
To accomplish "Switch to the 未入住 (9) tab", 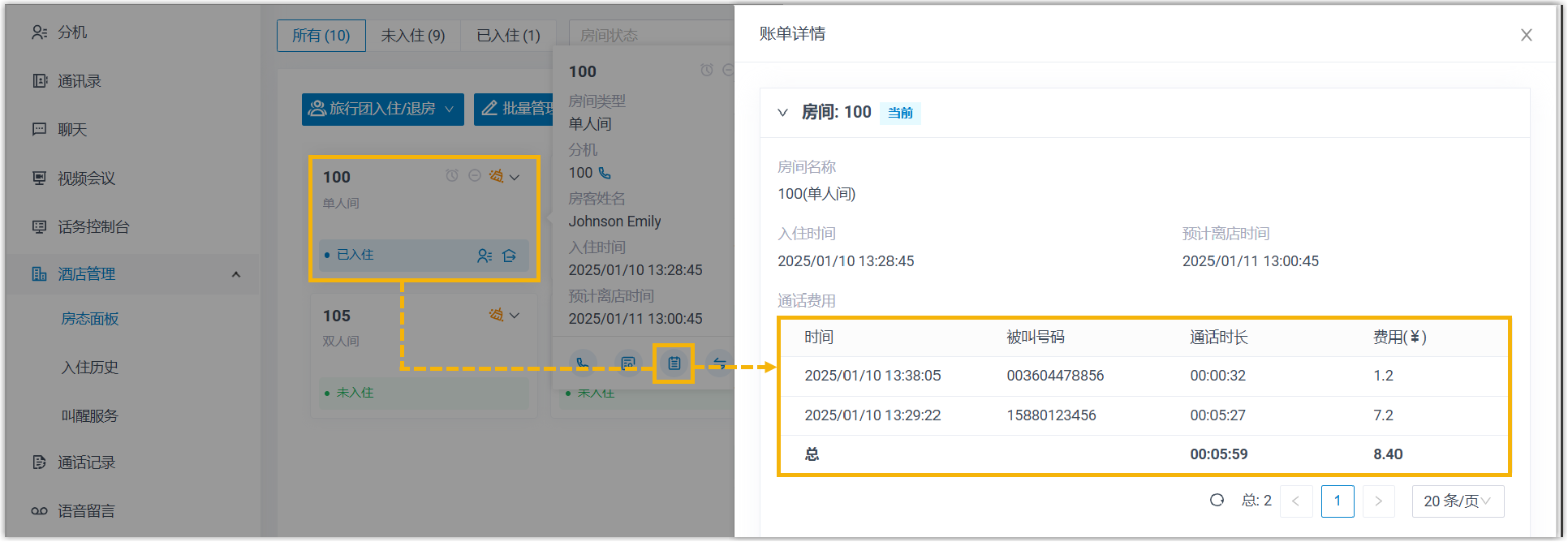I will click(412, 36).
